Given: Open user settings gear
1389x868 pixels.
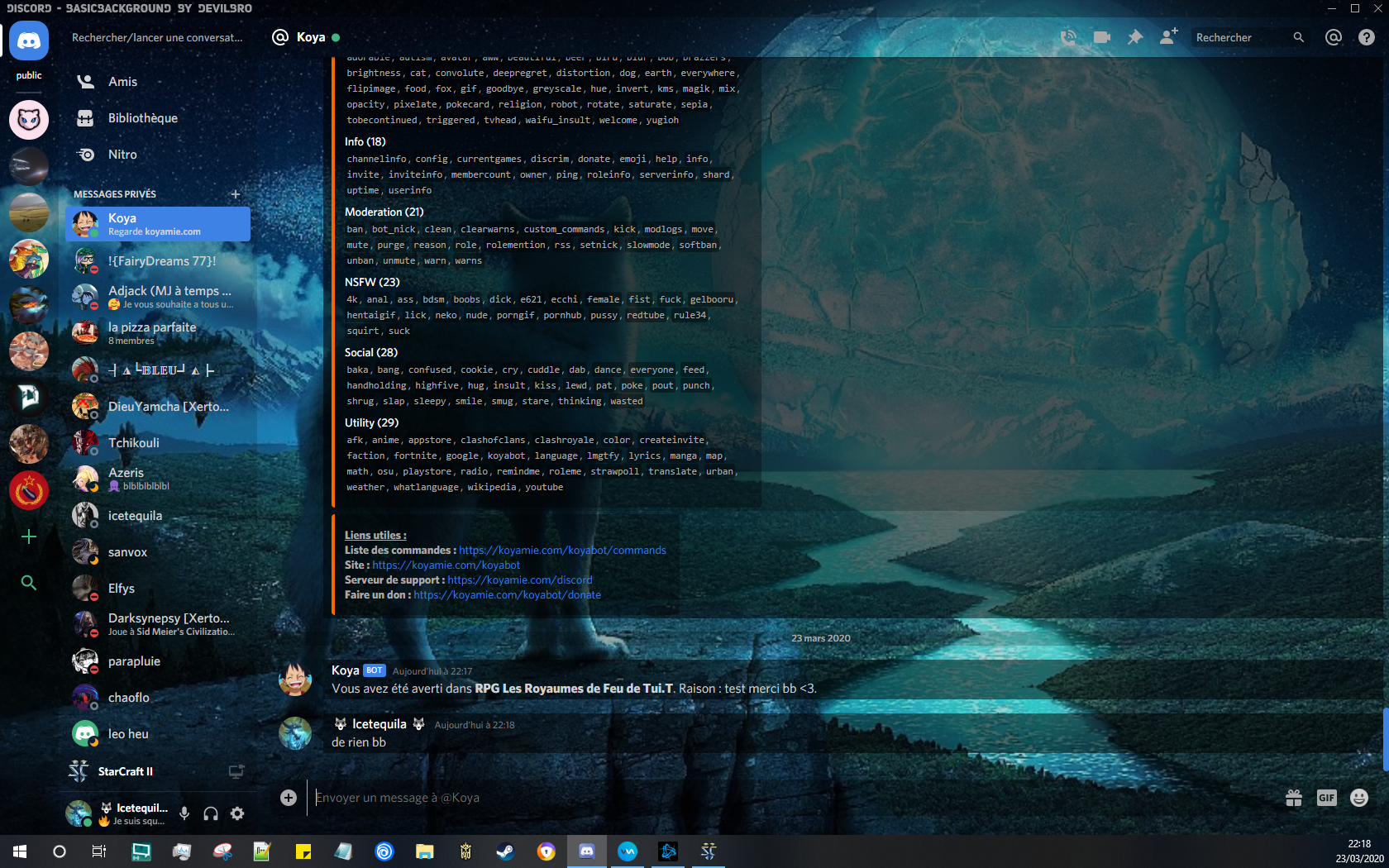Looking at the screenshot, I should [x=237, y=813].
